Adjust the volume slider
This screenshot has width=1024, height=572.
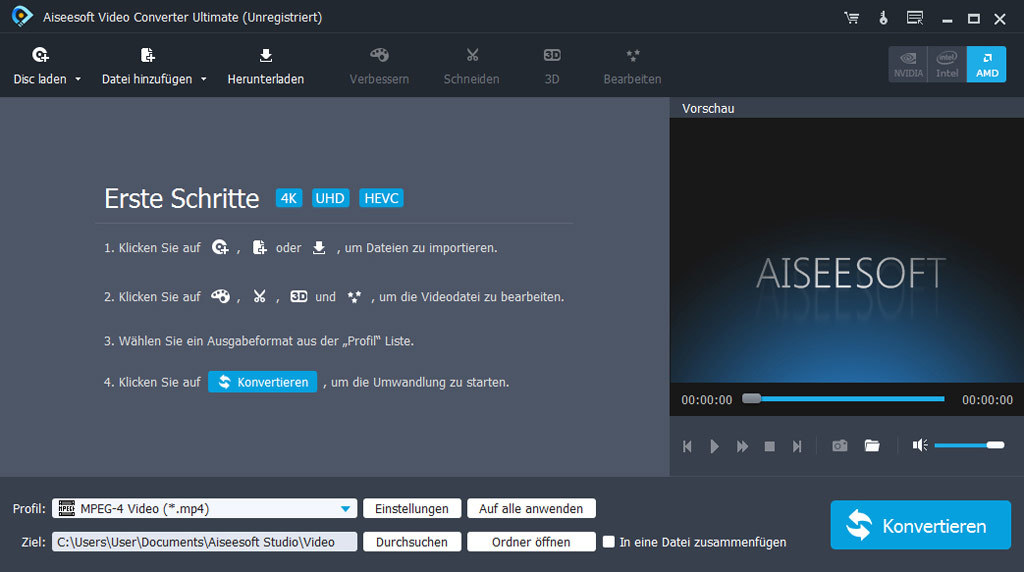969,445
